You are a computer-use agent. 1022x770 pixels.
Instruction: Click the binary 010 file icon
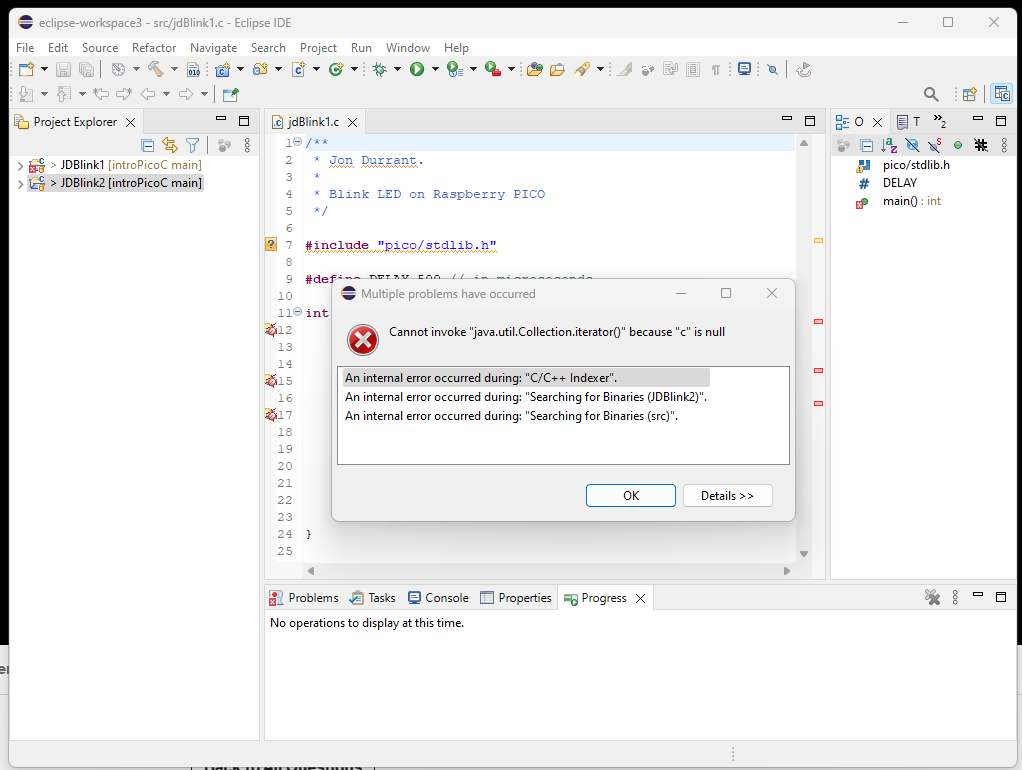click(x=194, y=69)
